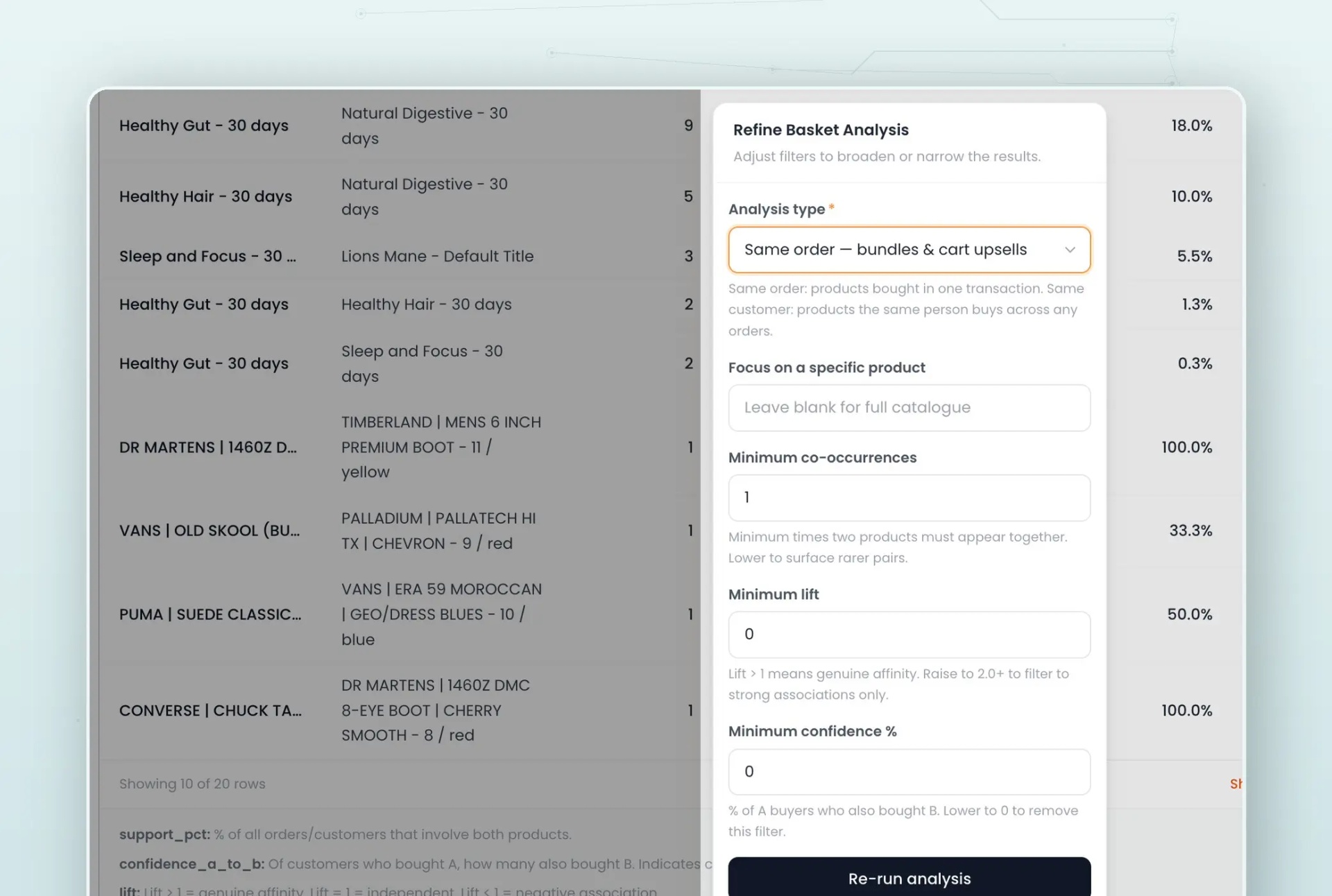Image resolution: width=1332 pixels, height=896 pixels.
Task: Click Lions Mane - Default Title cell
Action: [x=437, y=257]
